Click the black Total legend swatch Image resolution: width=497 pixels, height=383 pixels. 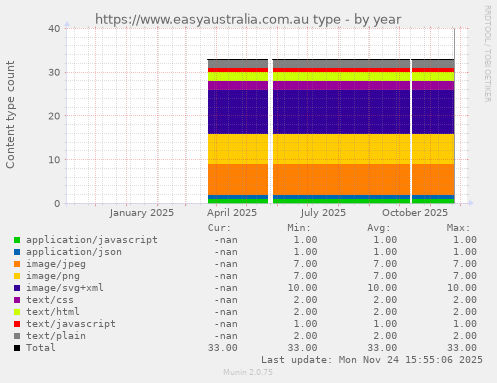click(x=17, y=348)
